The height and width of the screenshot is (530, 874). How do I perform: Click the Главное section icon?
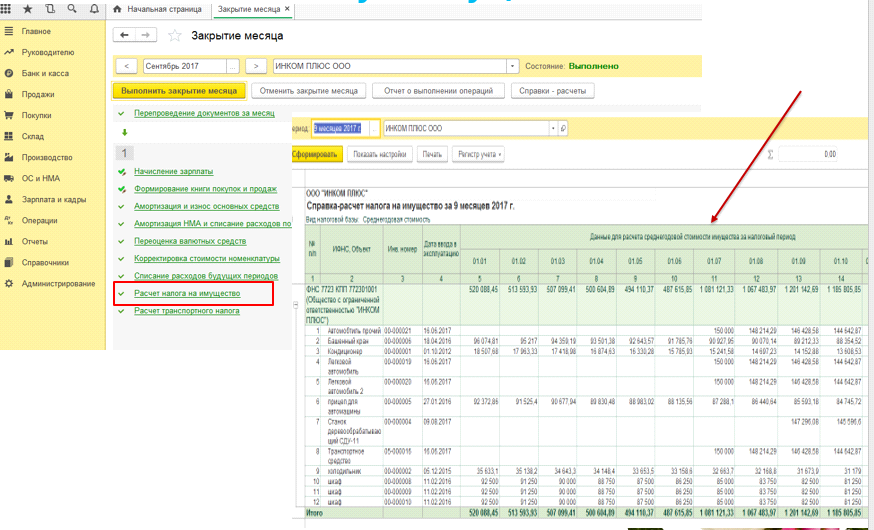click(9, 31)
